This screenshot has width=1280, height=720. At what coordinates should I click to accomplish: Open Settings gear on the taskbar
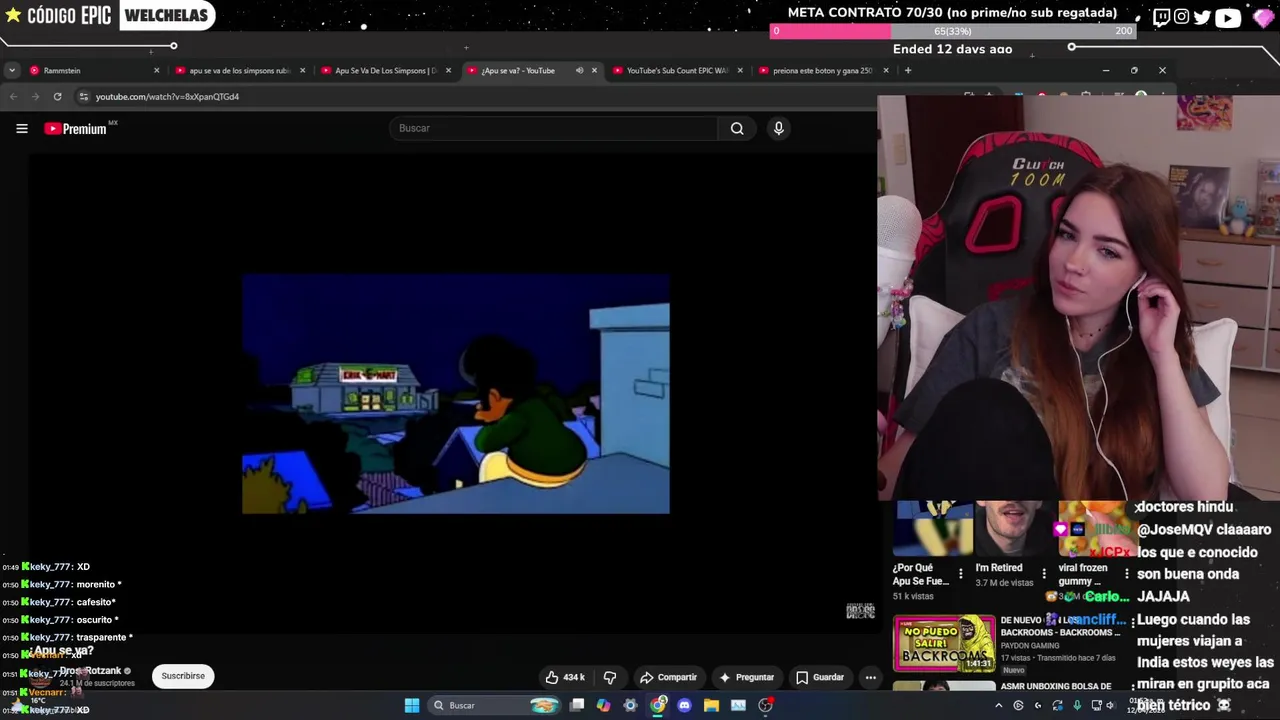630,705
